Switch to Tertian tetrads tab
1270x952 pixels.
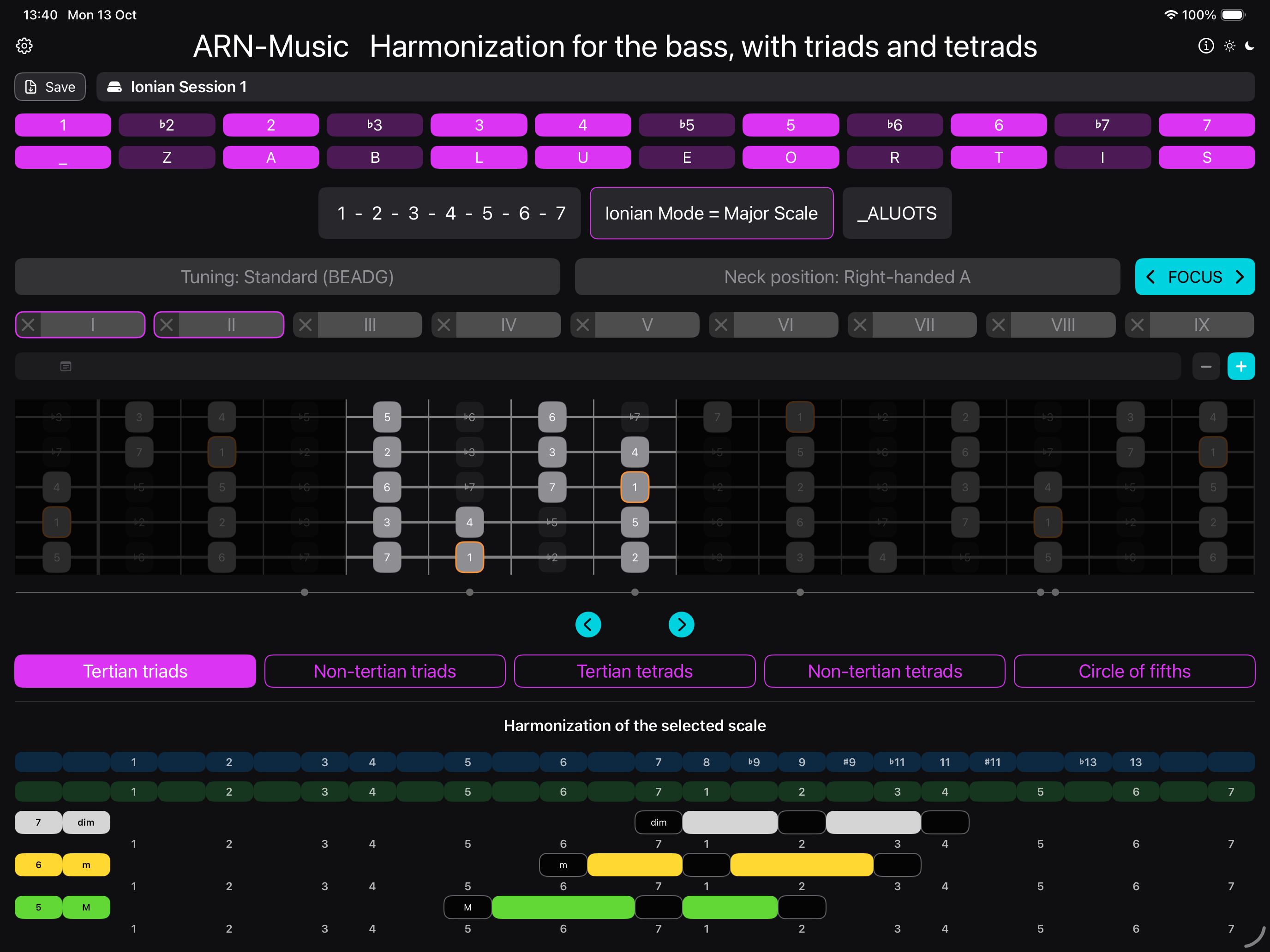[635, 671]
